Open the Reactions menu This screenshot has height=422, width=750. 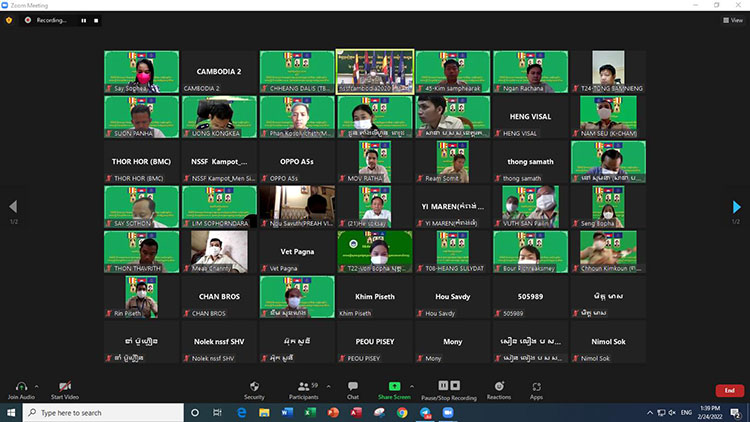497,386
